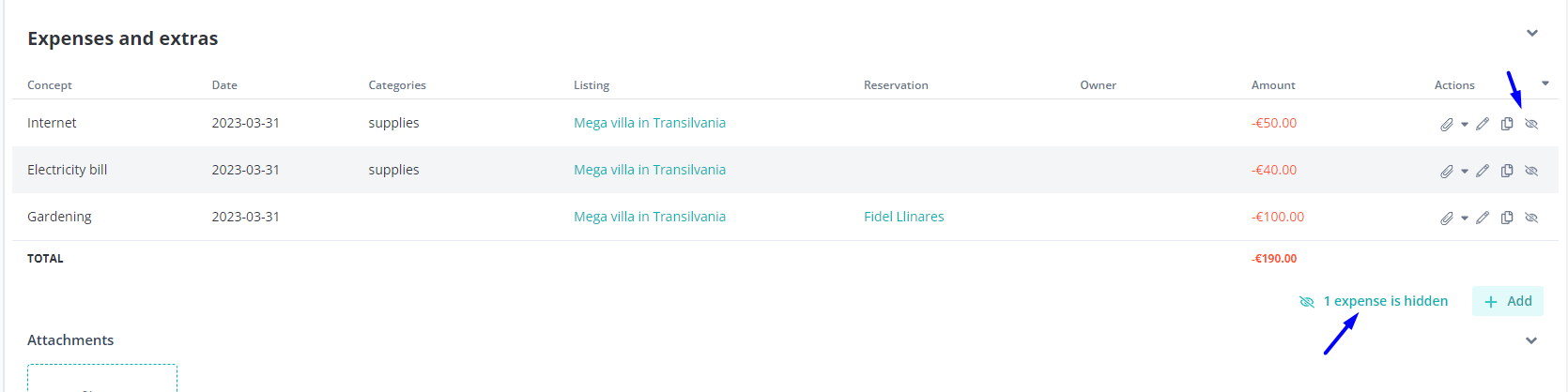Open attachment dropdown arrow for Electricity bill
1568x392 pixels.
pos(1465,172)
